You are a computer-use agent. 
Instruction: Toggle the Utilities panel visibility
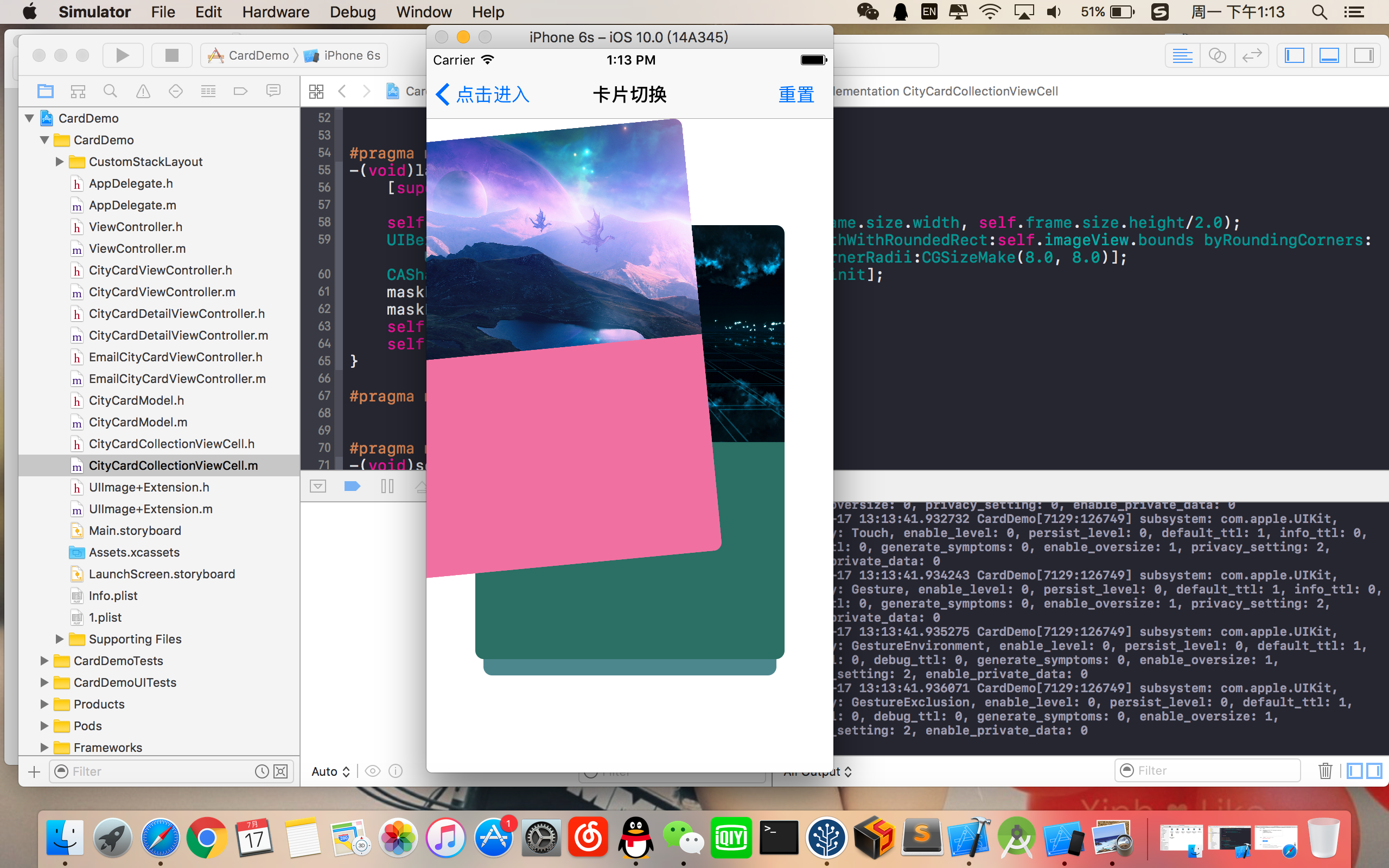coord(1363,56)
